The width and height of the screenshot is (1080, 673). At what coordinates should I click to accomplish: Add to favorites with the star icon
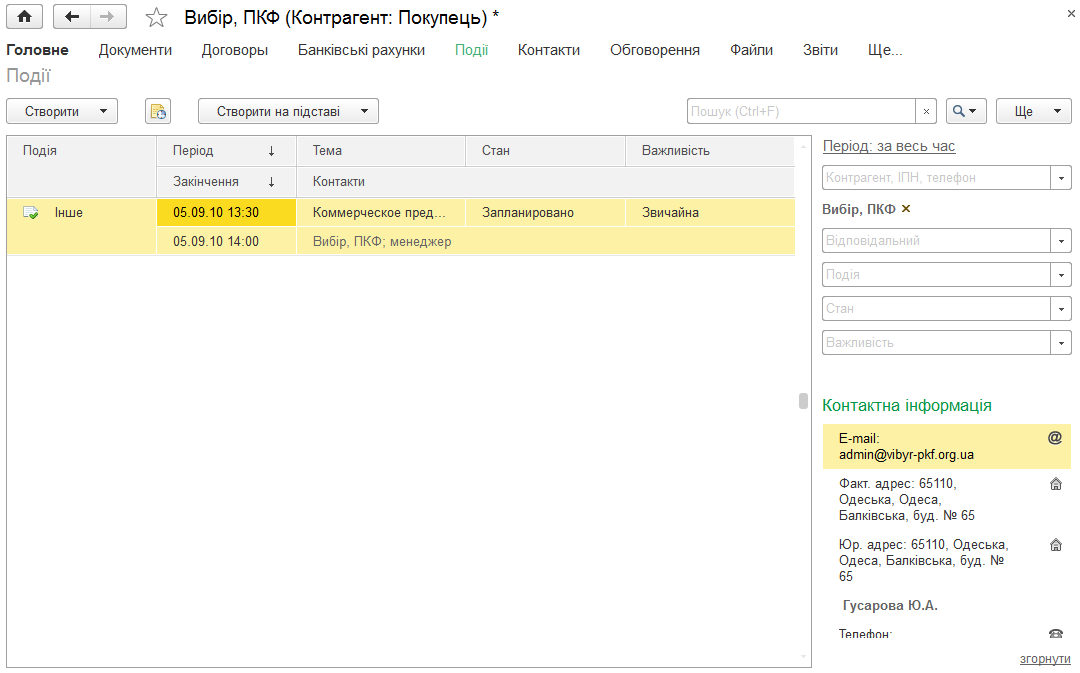(156, 17)
